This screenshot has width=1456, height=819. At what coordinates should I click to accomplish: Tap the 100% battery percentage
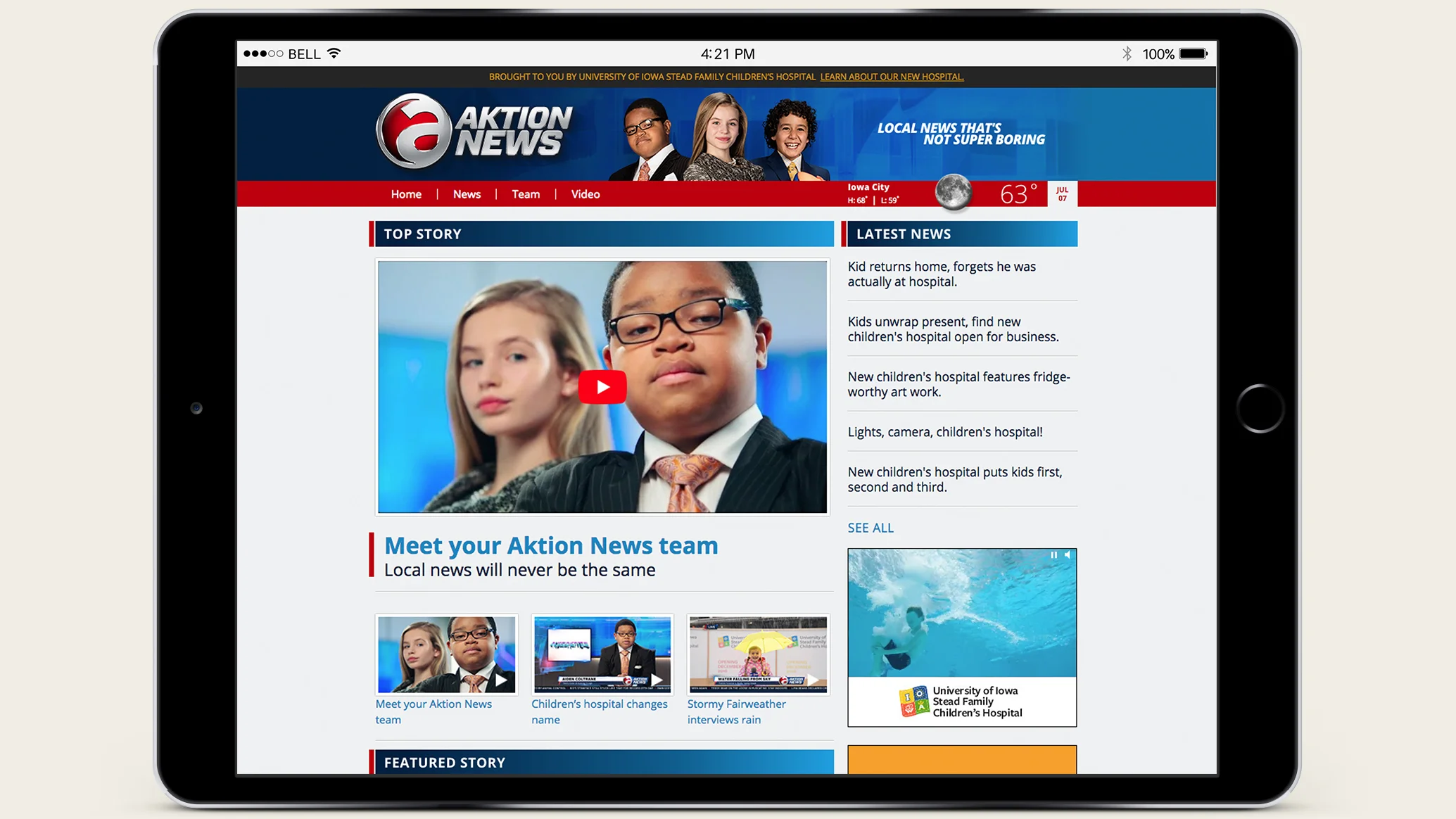[x=1158, y=54]
